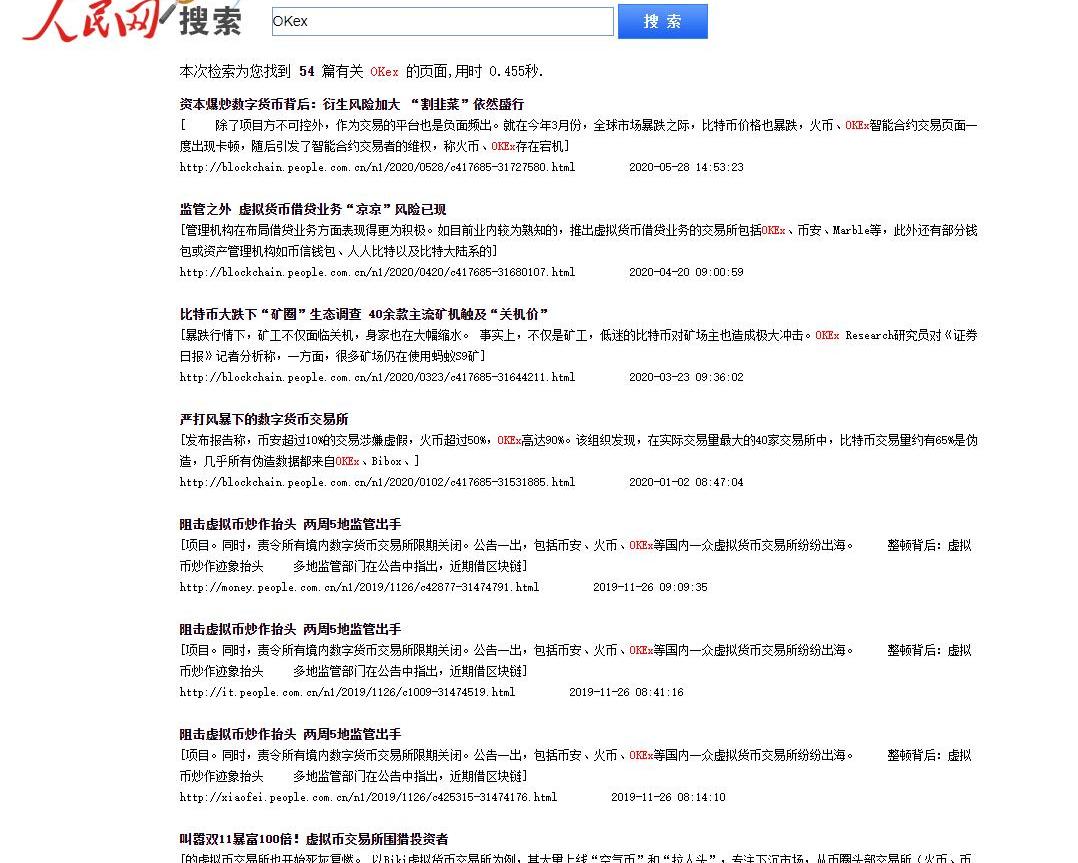
Task: Open article 严打风暴下的数字货币交易所
Action: pos(264,419)
